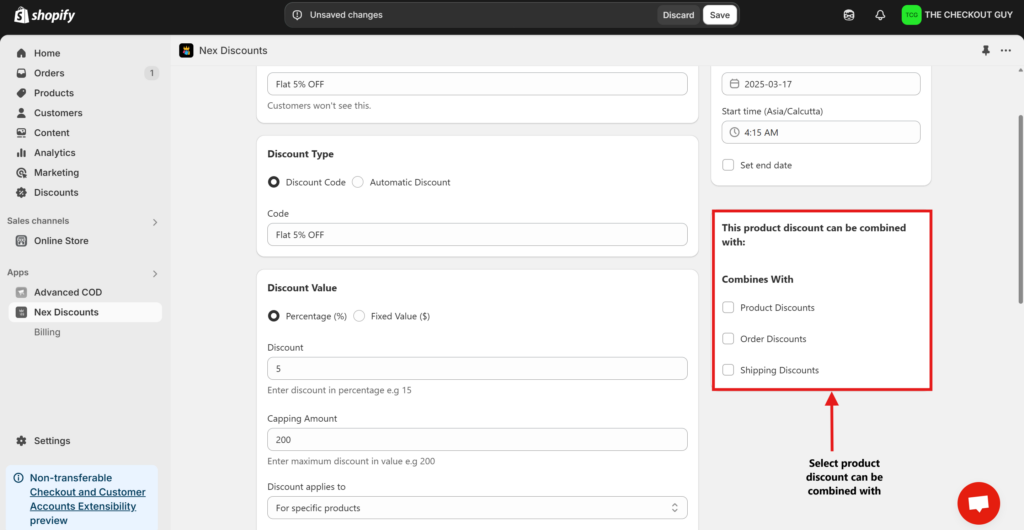The height and width of the screenshot is (530, 1024).
Task: Click the unsaved changes alert icon
Action: coord(298,15)
